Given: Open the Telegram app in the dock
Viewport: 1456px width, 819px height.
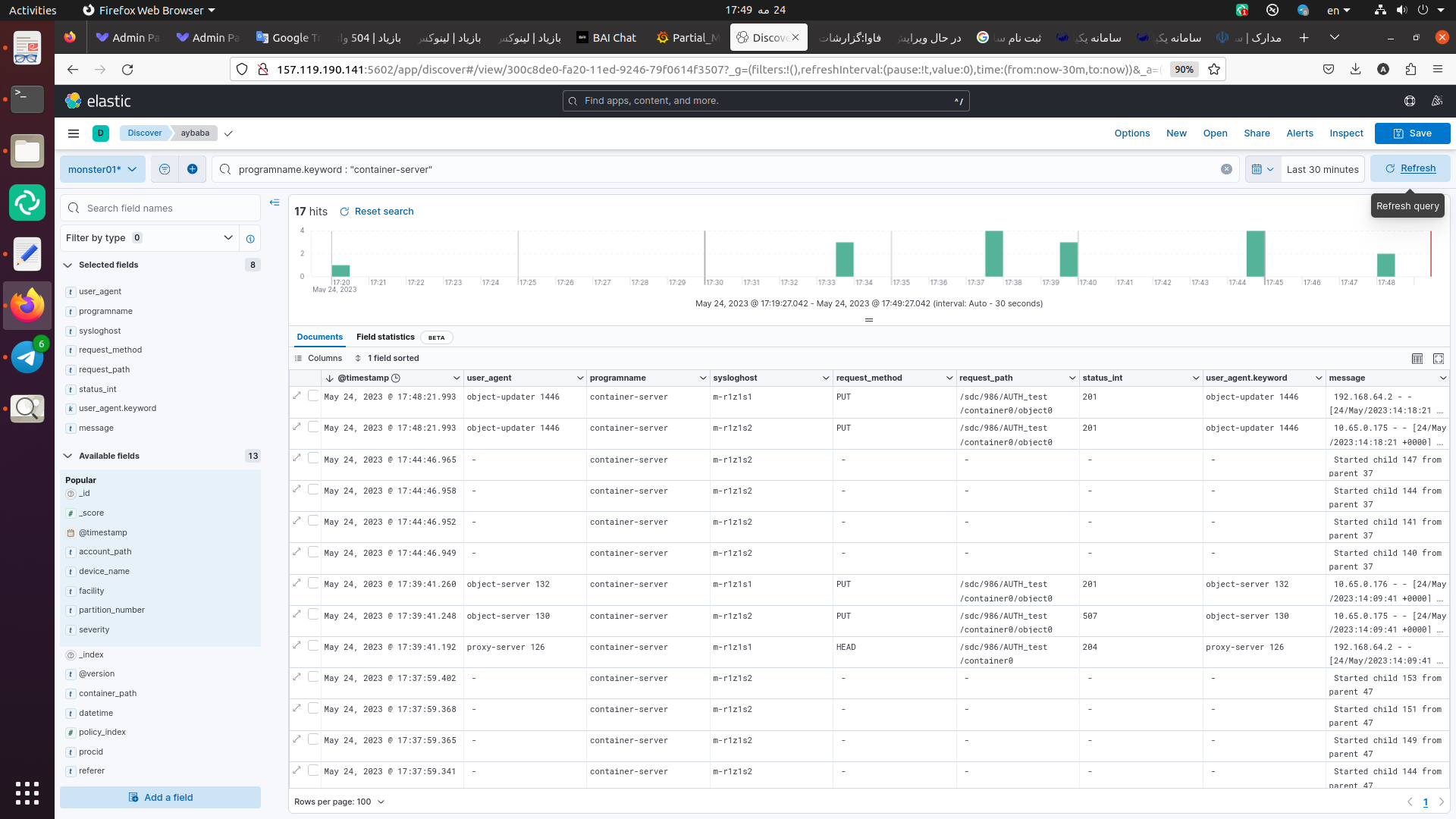Looking at the screenshot, I should point(27,357).
